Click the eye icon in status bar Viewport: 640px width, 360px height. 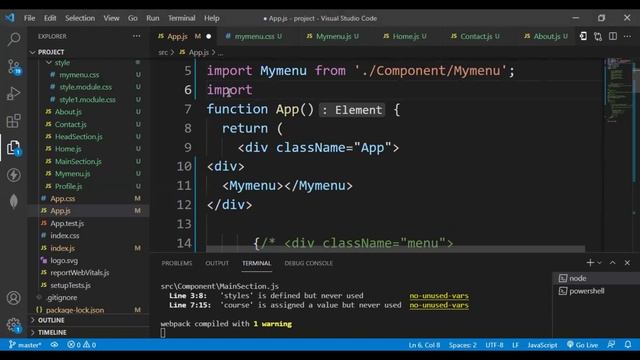point(54,345)
